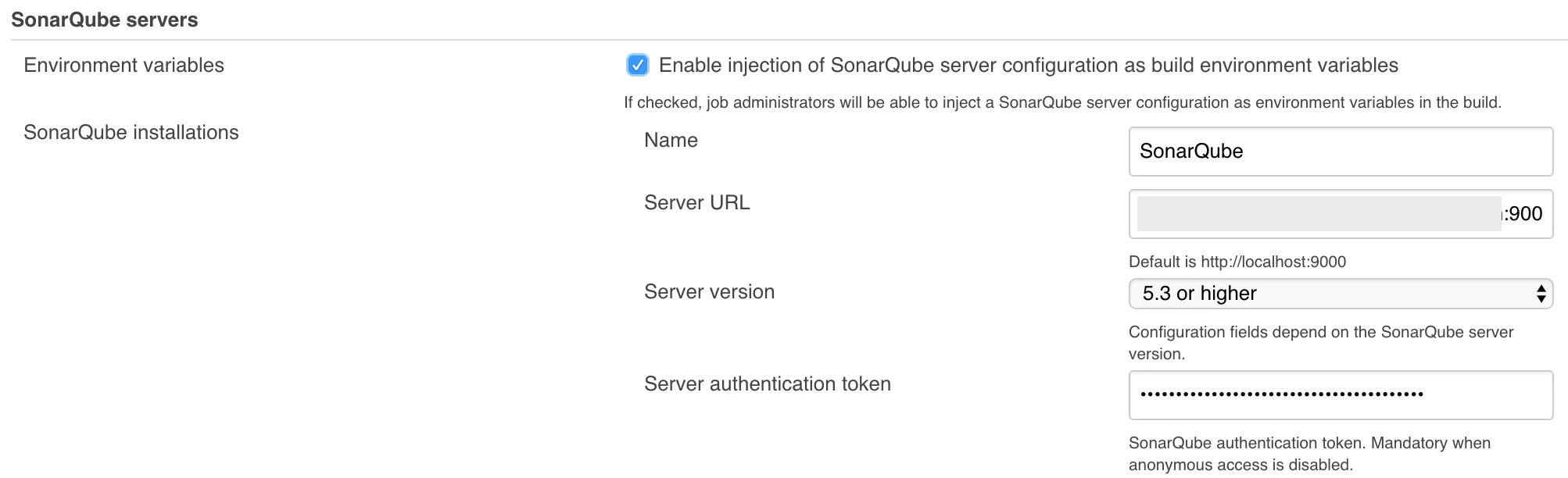Click the 'Default is http://localhost:9000' hint text
Viewport: 1568px width, 478px height.
[x=1237, y=262]
